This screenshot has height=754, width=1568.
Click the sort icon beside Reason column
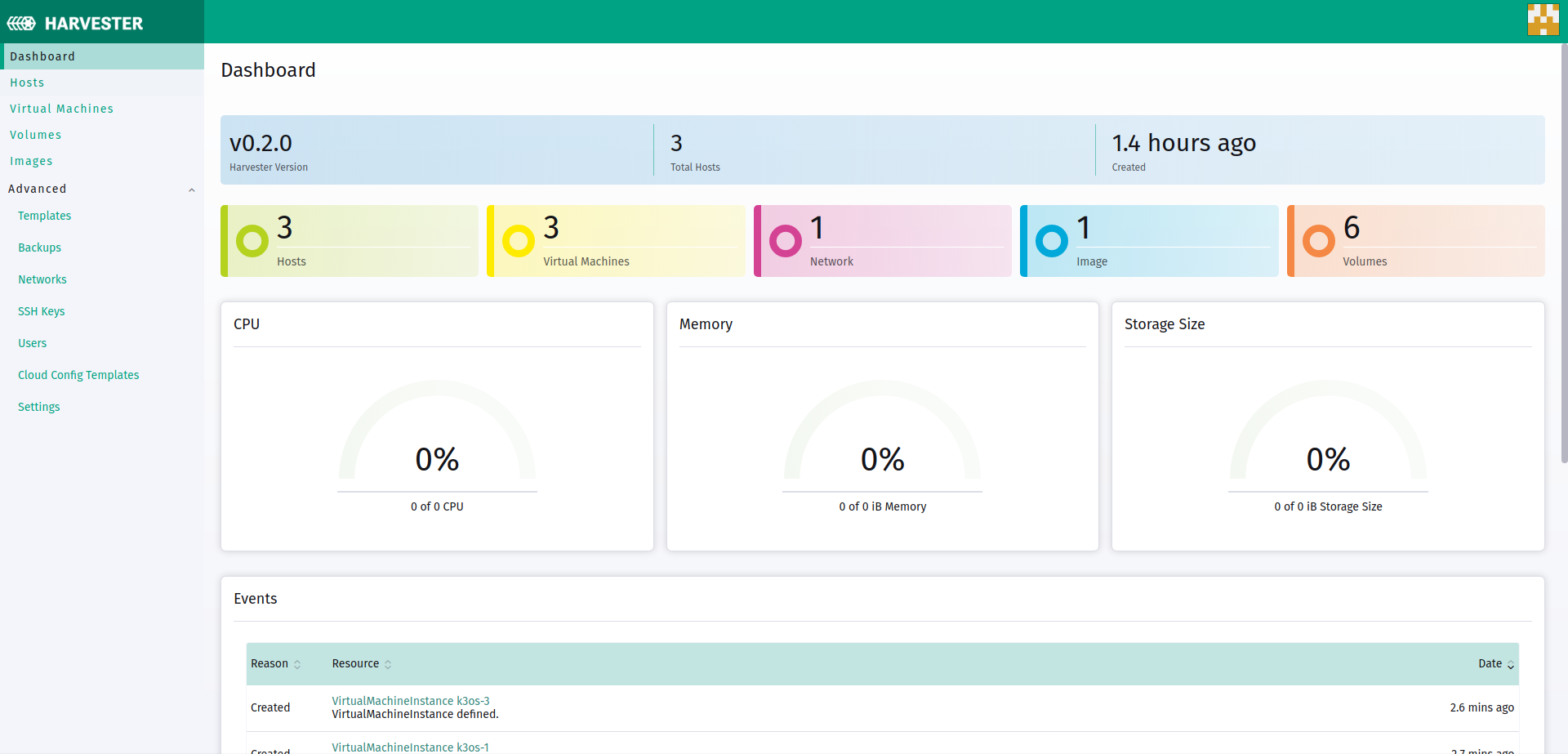pyautogui.click(x=299, y=664)
